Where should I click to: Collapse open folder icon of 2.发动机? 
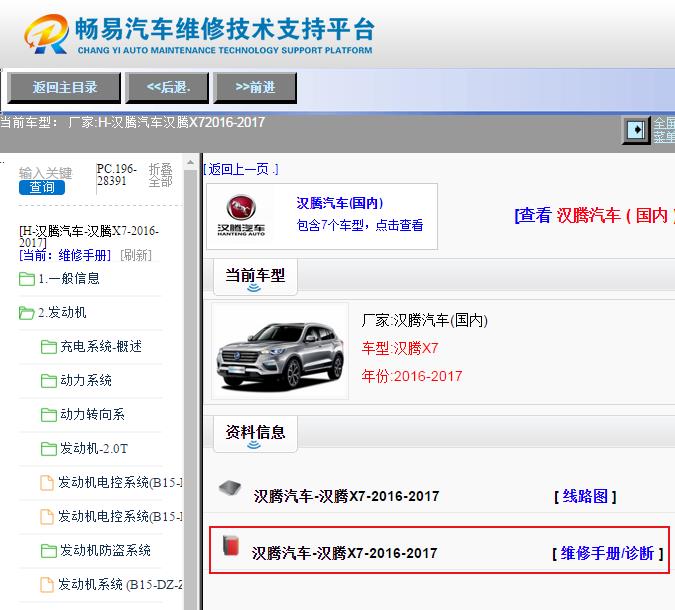(x=27, y=313)
